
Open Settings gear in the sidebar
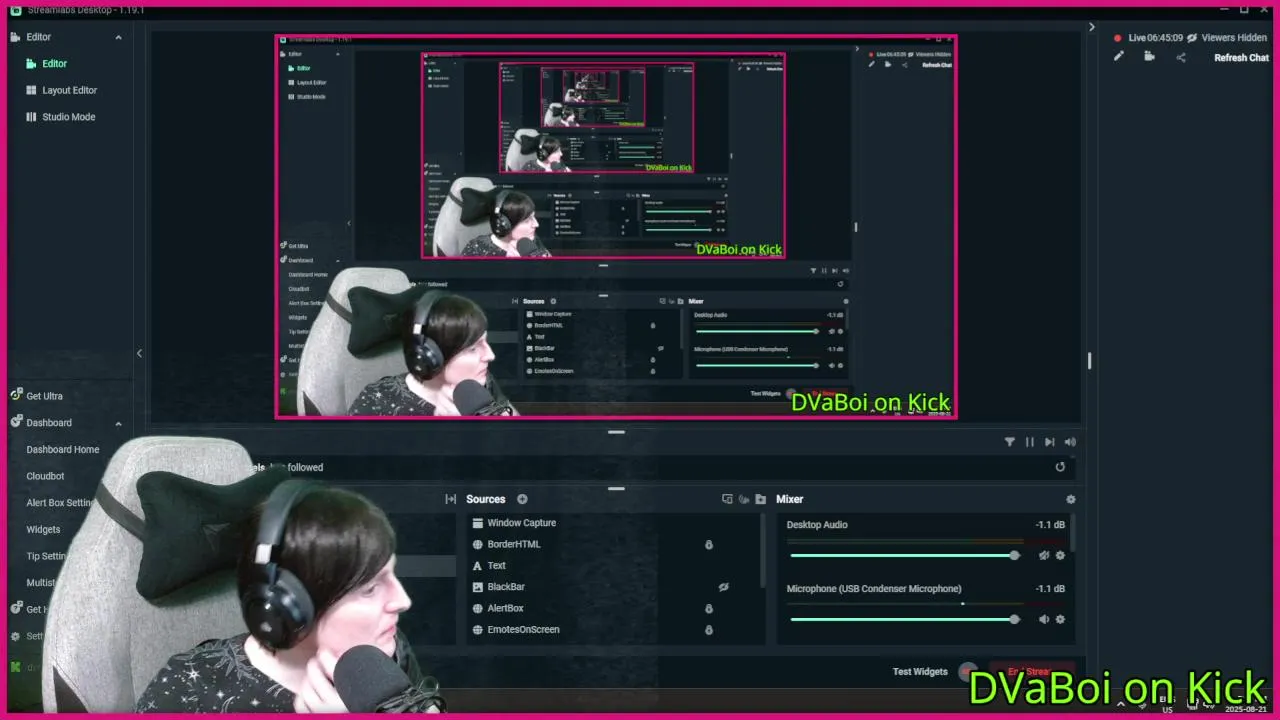coord(16,636)
